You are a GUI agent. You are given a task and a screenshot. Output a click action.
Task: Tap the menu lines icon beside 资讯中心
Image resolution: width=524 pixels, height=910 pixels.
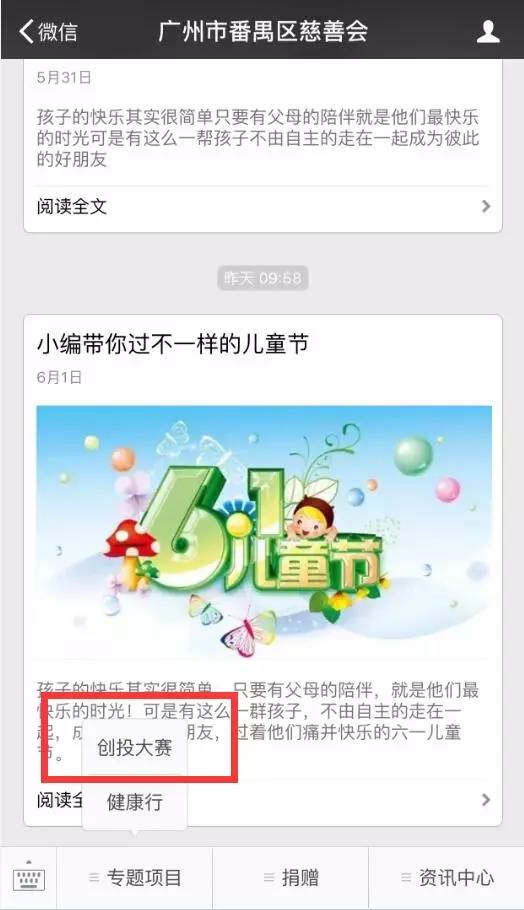pos(406,878)
